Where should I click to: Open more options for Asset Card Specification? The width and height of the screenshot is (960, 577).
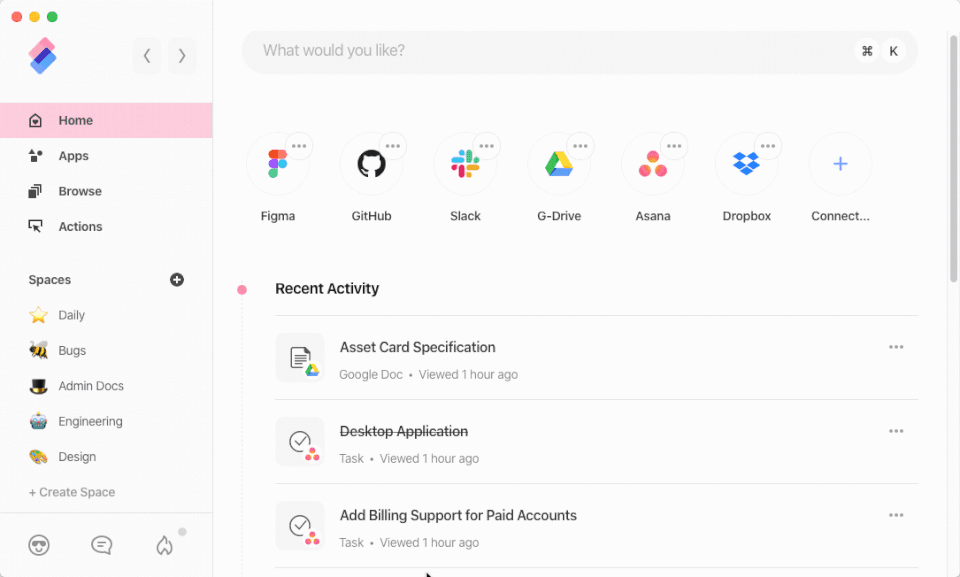tap(896, 347)
